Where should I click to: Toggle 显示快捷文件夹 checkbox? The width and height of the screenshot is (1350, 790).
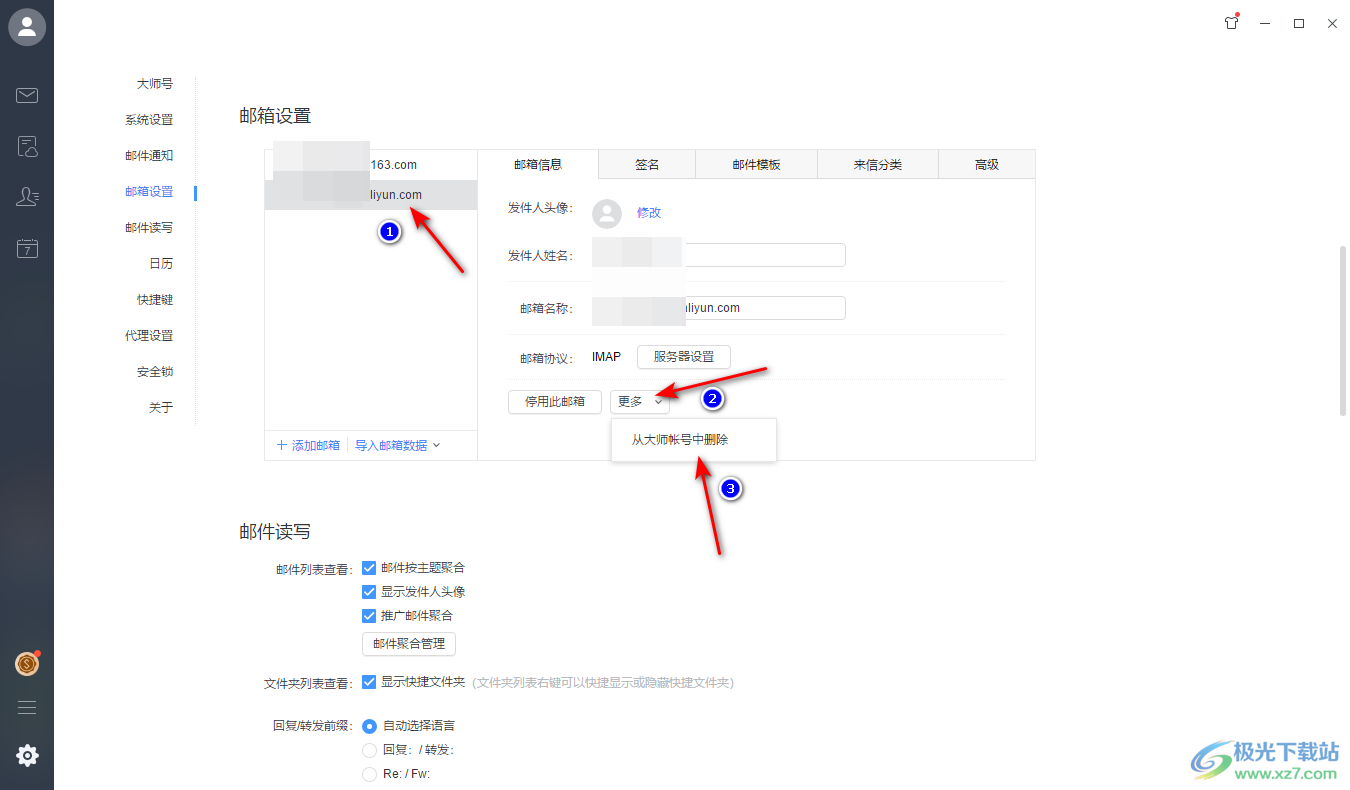tap(369, 682)
